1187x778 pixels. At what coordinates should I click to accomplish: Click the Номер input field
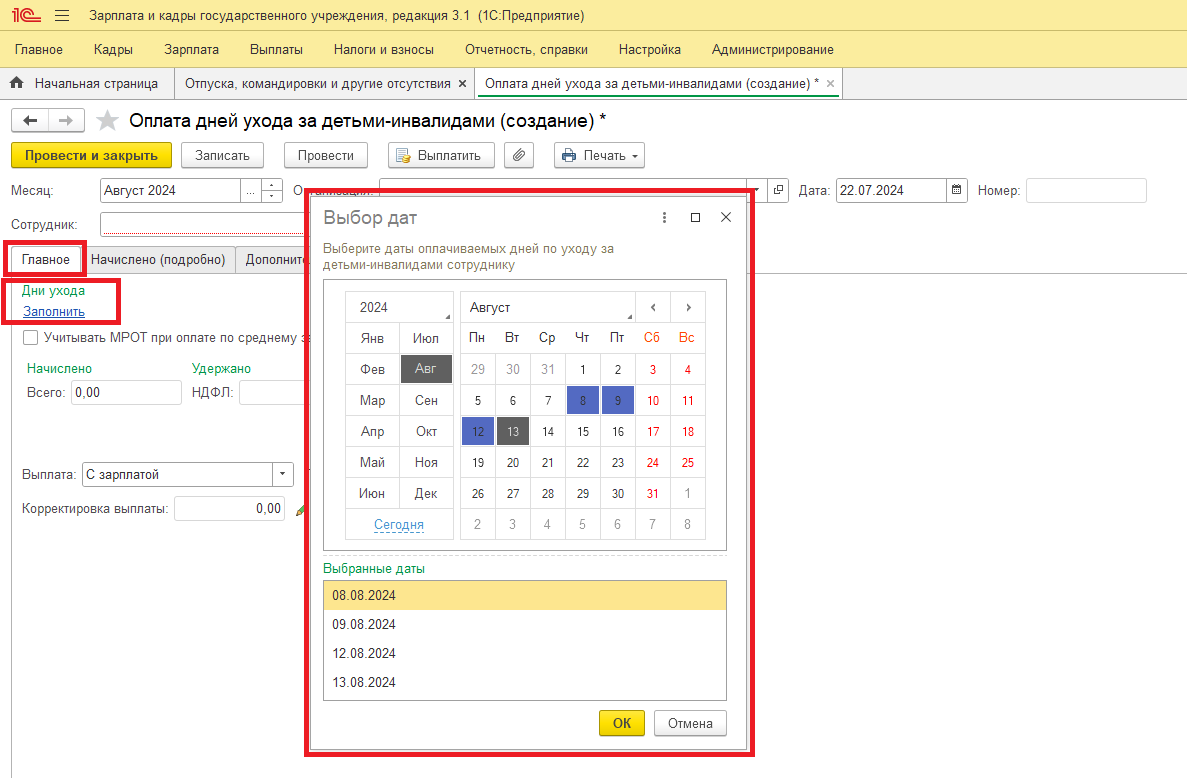tap(1086, 190)
